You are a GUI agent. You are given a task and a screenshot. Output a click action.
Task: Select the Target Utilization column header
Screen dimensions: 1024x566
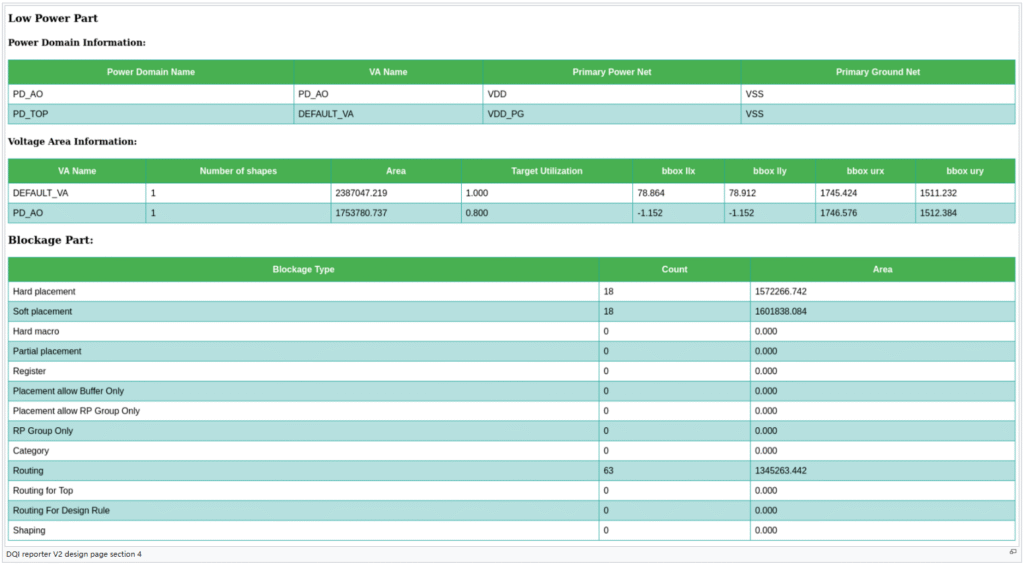546,171
